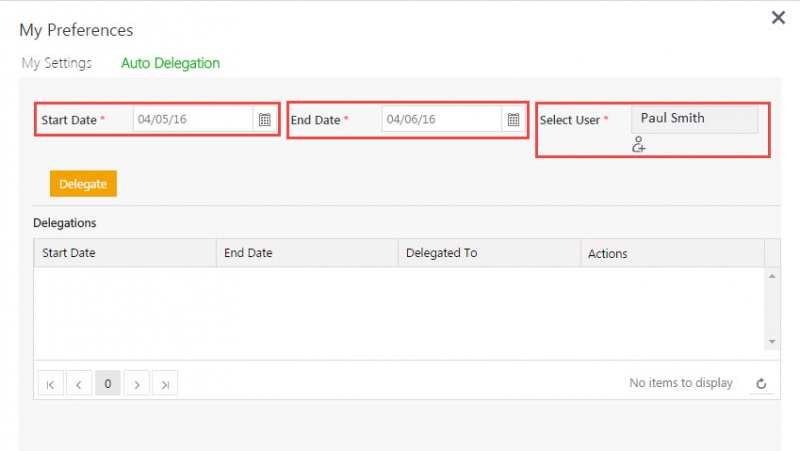Switch to the My Settings tab
Image resolution: width=800 pixels, height=451 pixels.
(57, 63)
